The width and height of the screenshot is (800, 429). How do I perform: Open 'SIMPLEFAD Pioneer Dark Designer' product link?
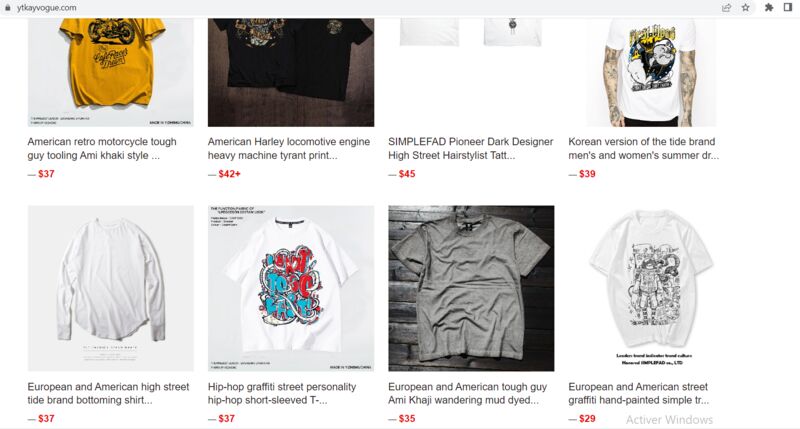pos(470,148)
